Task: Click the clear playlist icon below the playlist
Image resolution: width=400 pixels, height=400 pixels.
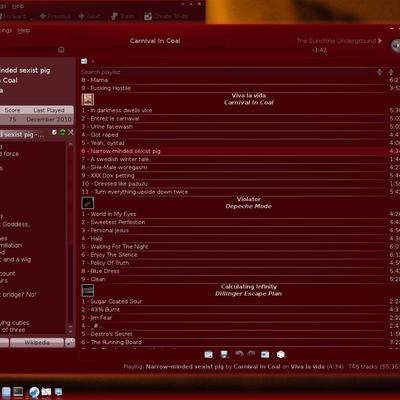Action: (208, 355)
